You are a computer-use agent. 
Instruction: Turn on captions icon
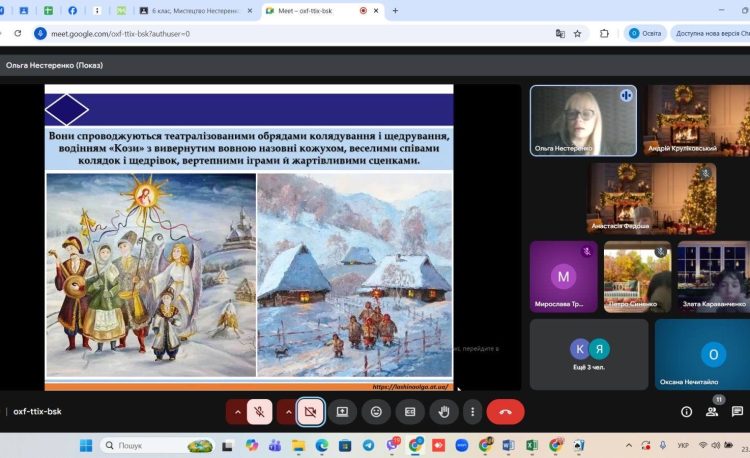pos(409,411)
